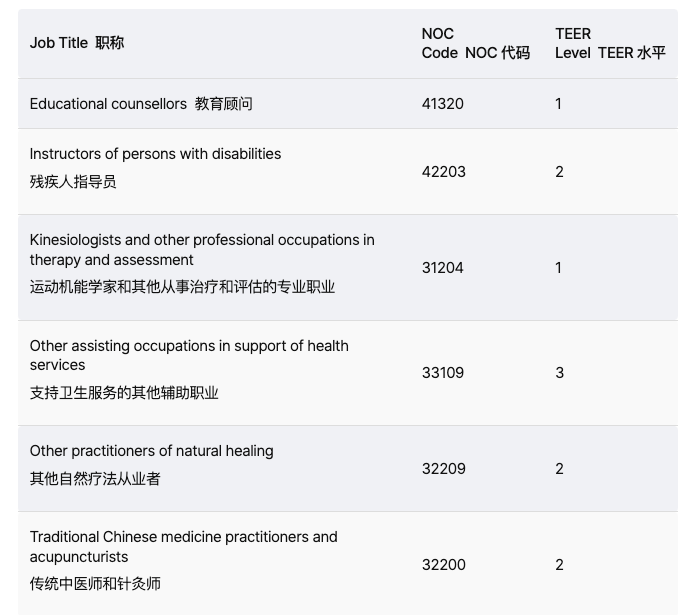
Task: Select Instructors of persons with disabilities
Action: pos(155,154)
